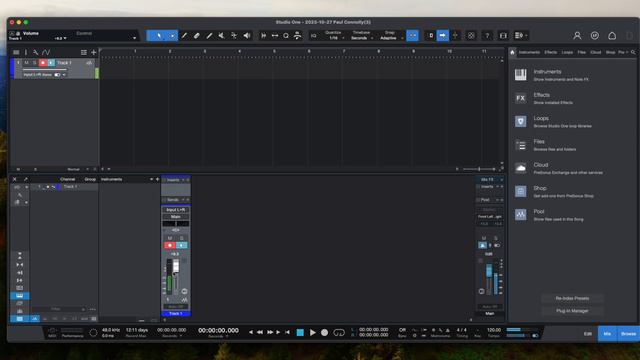Image resolution: width=640 pixels, height=360 pixels.
Task: Click the Shop bag icon in browser
Action: point(520,191)
